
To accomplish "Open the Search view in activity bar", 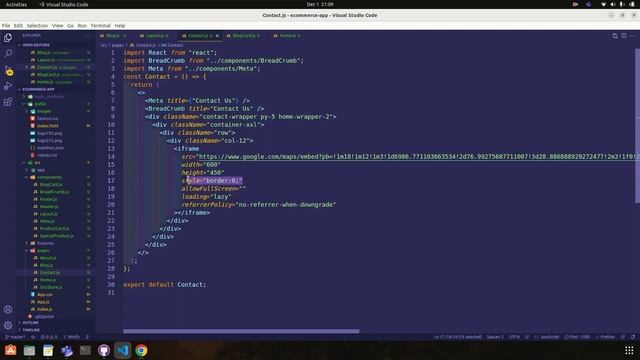I will point(8,53).
